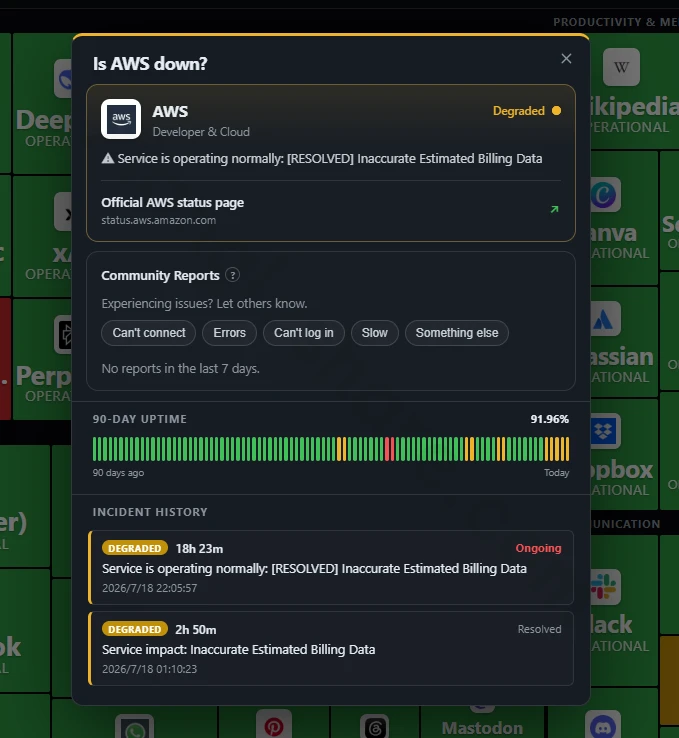Viewport: 679px width, 738px height.
Task: Click Wikipedia icon in background grid
Action: 621,67
